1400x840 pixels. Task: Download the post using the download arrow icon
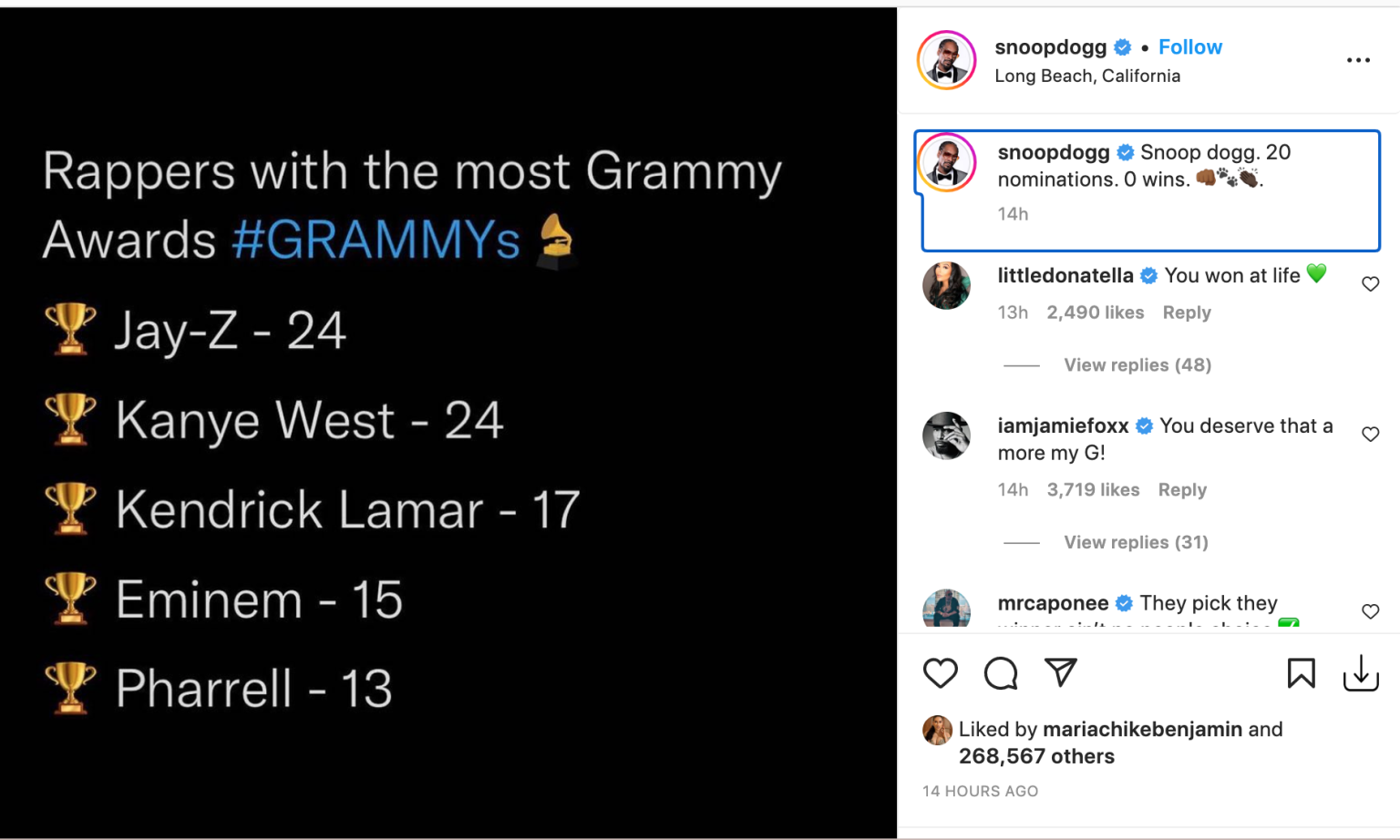point(1360,673)
